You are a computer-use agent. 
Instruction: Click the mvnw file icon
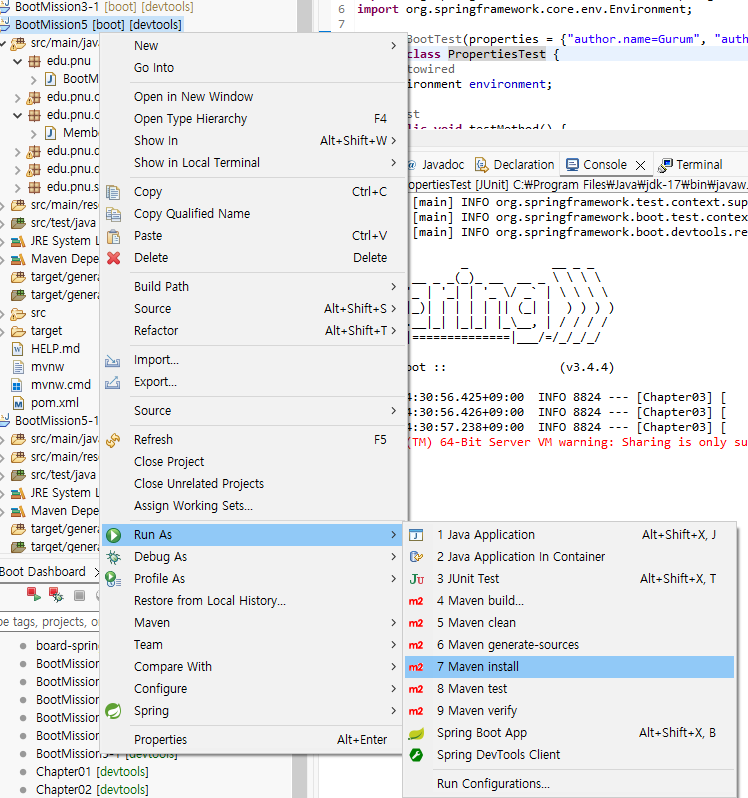click(x=18, y=367)
